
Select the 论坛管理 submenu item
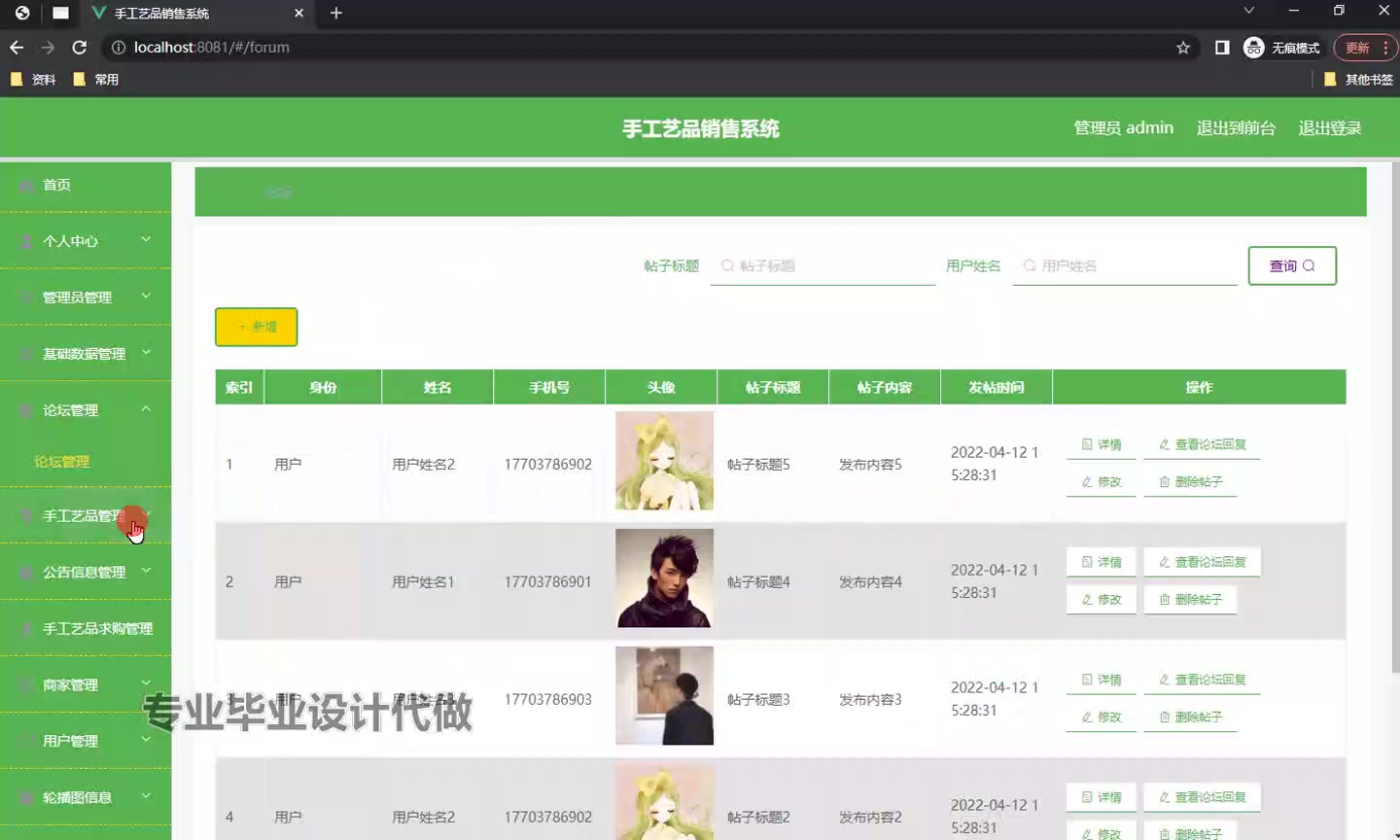point(62,462)
